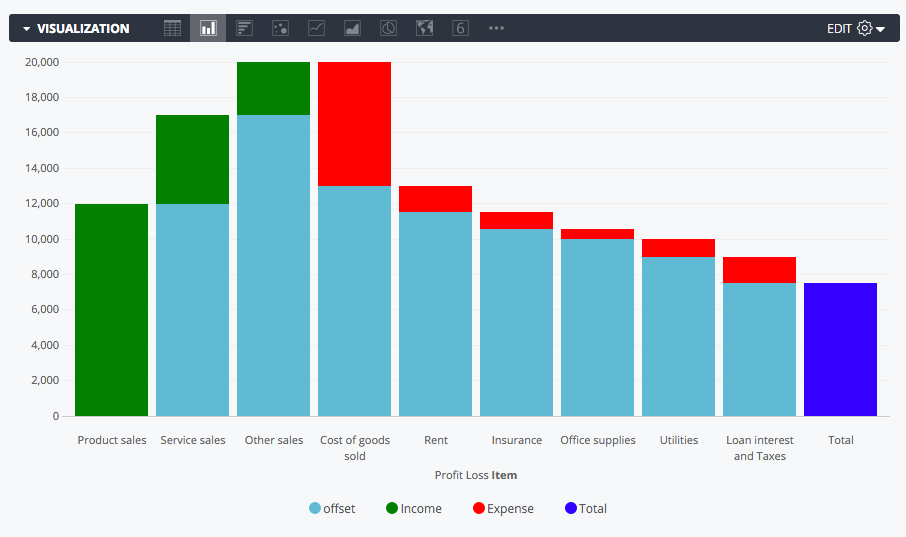The width and height of the screenshot is (906, 537).
Task: Click the red Expense legend dot
Action: [478, 509]
